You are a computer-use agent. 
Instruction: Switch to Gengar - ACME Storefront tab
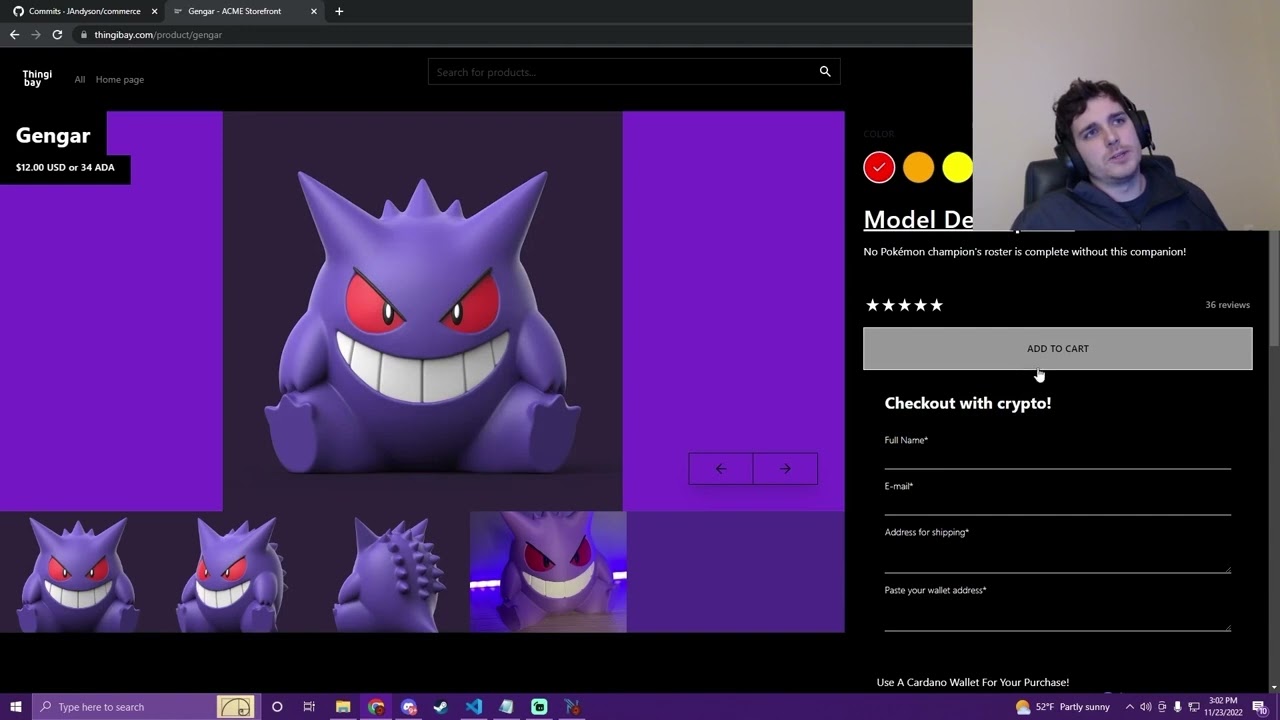pos(243,11)
